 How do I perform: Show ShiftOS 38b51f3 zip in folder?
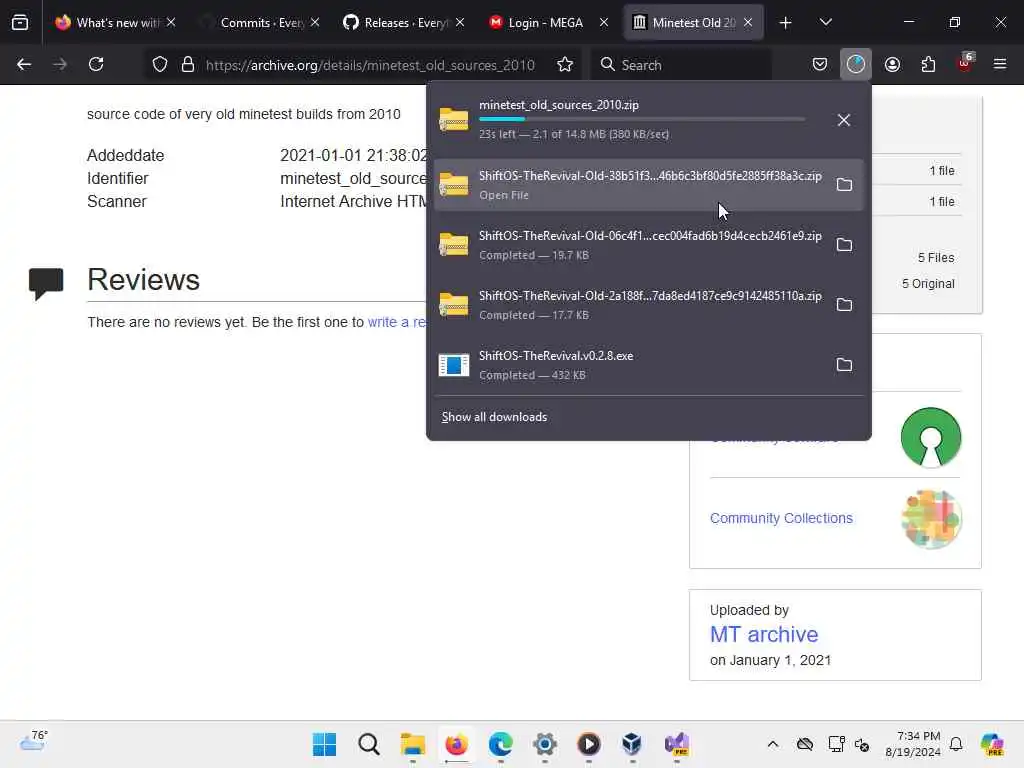click(844, 185)
